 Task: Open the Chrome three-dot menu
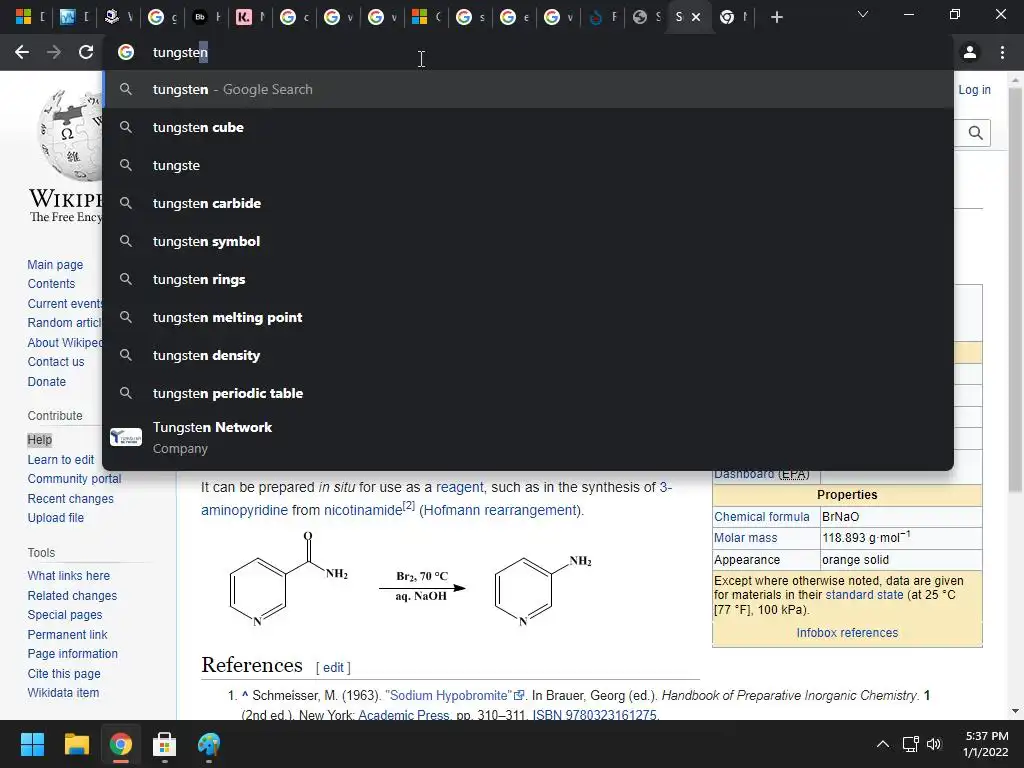tap(1002, 52)
